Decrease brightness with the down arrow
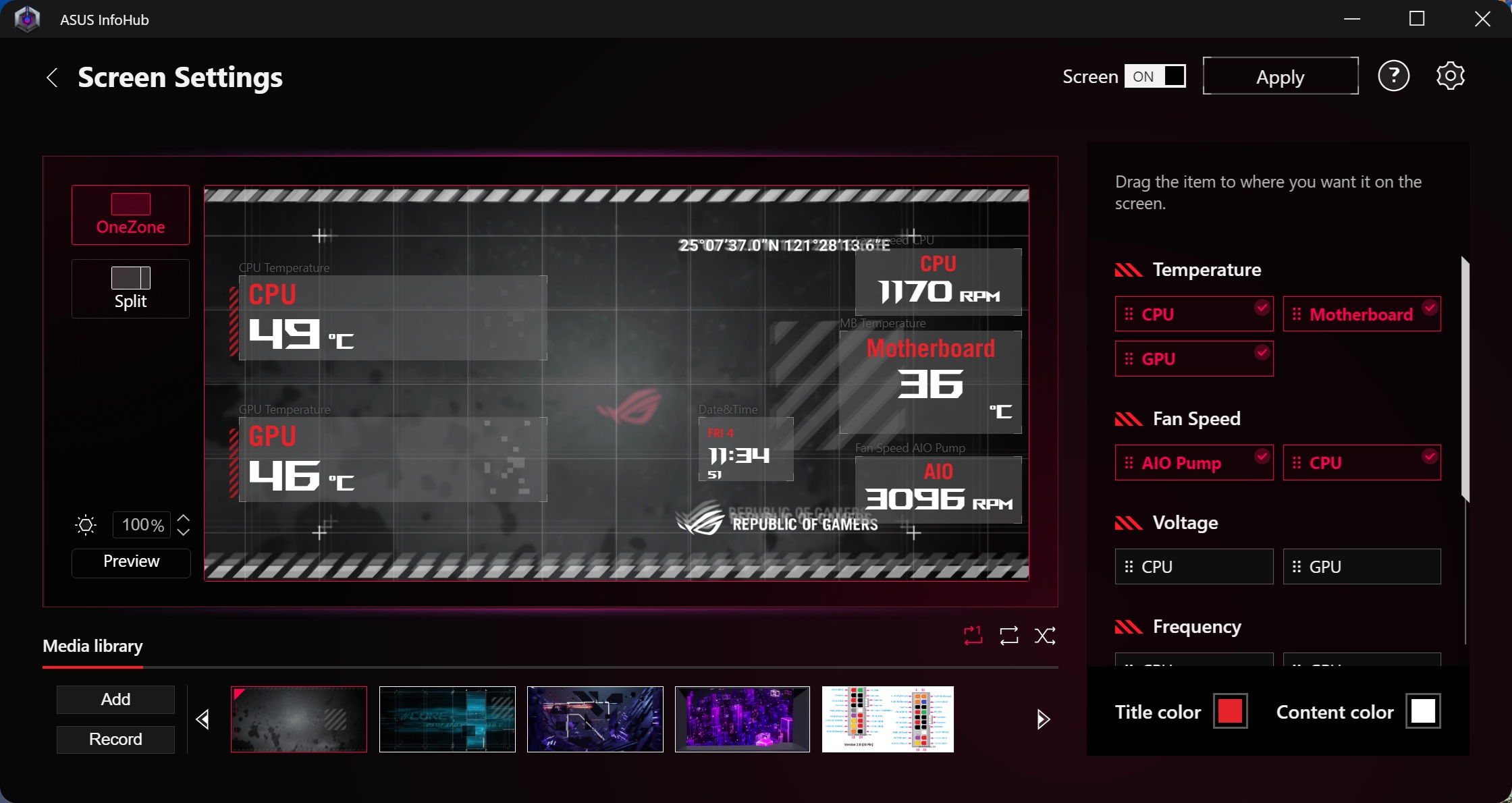The image size is (1512, 803). (183, 532)
